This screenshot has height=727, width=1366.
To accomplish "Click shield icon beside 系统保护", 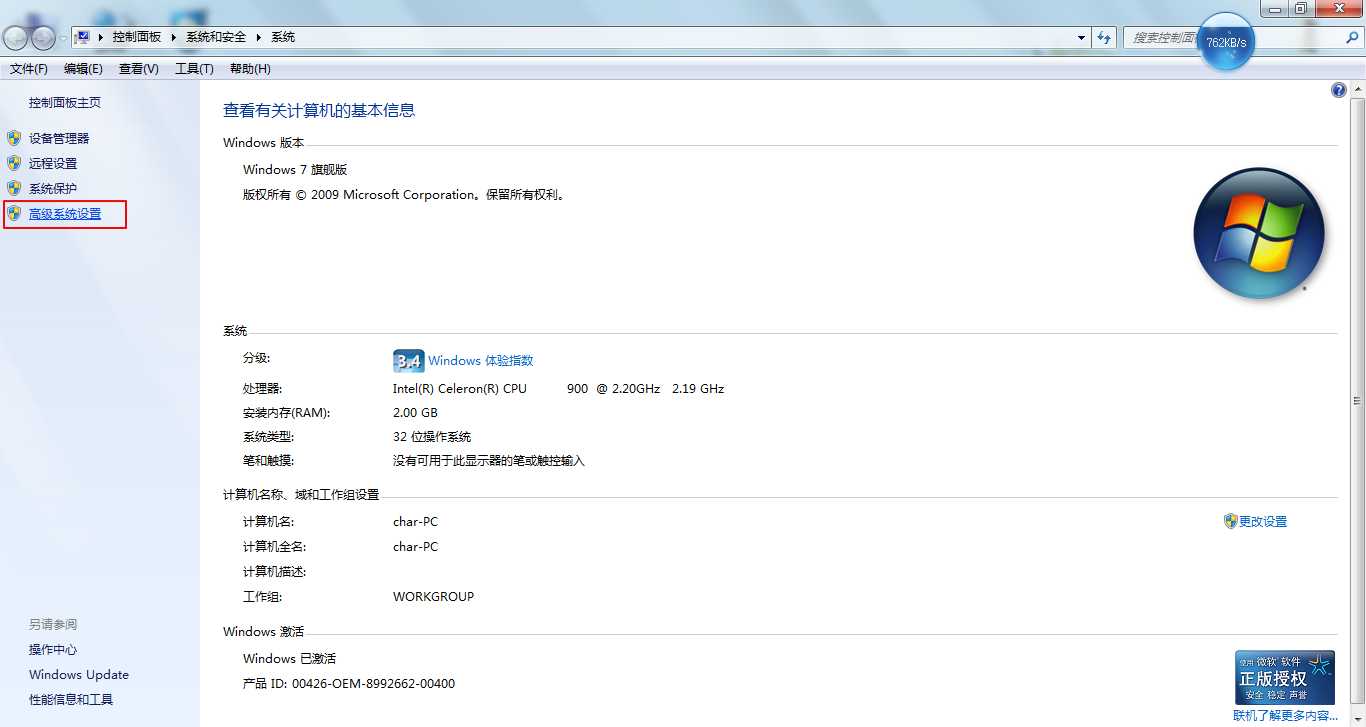I will click(14, 188).
